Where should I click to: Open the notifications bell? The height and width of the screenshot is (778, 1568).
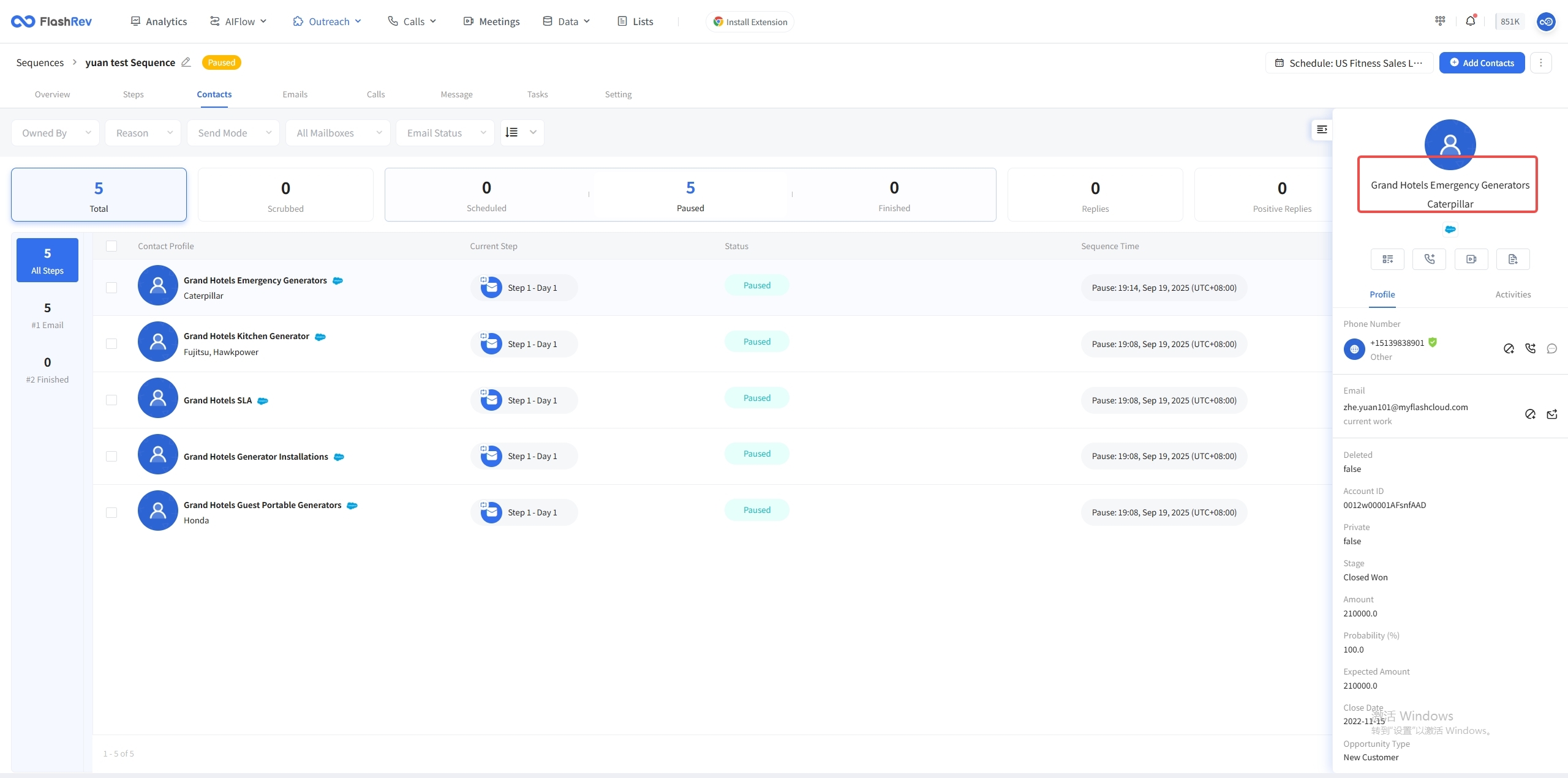[1470, 21]
